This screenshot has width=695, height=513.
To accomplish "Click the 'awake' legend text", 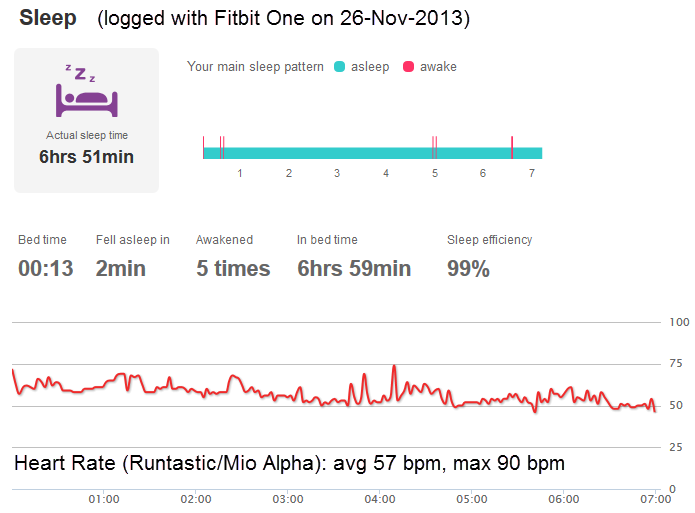I will (x=438, y=67).
